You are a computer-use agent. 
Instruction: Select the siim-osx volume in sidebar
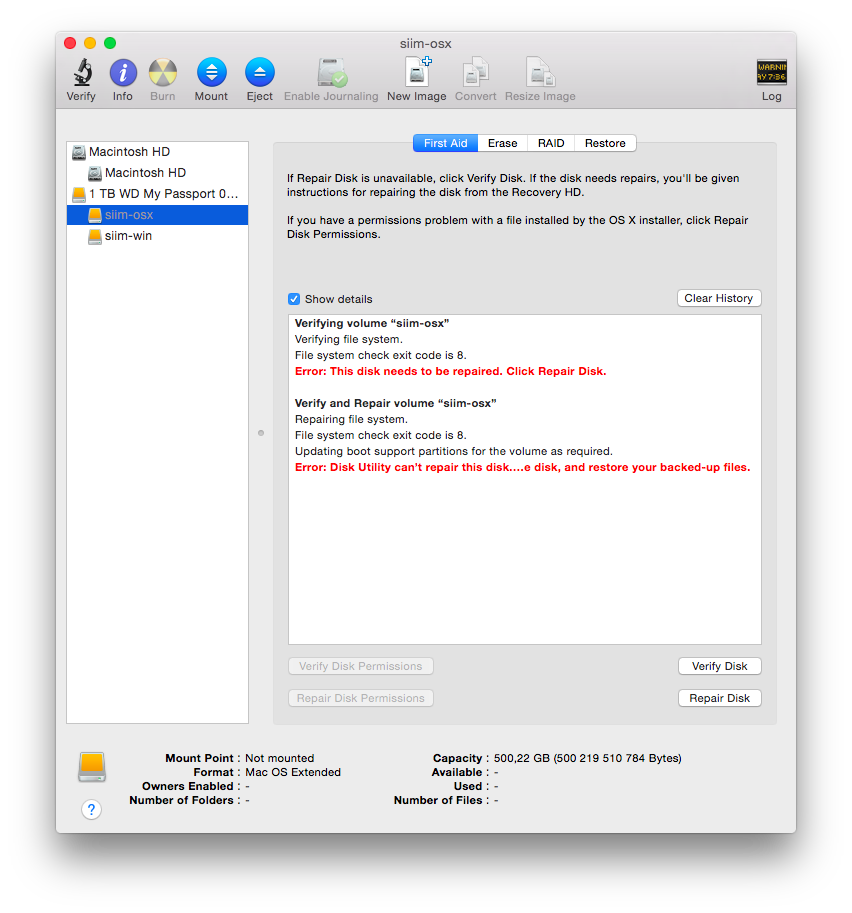pos(157,215)
